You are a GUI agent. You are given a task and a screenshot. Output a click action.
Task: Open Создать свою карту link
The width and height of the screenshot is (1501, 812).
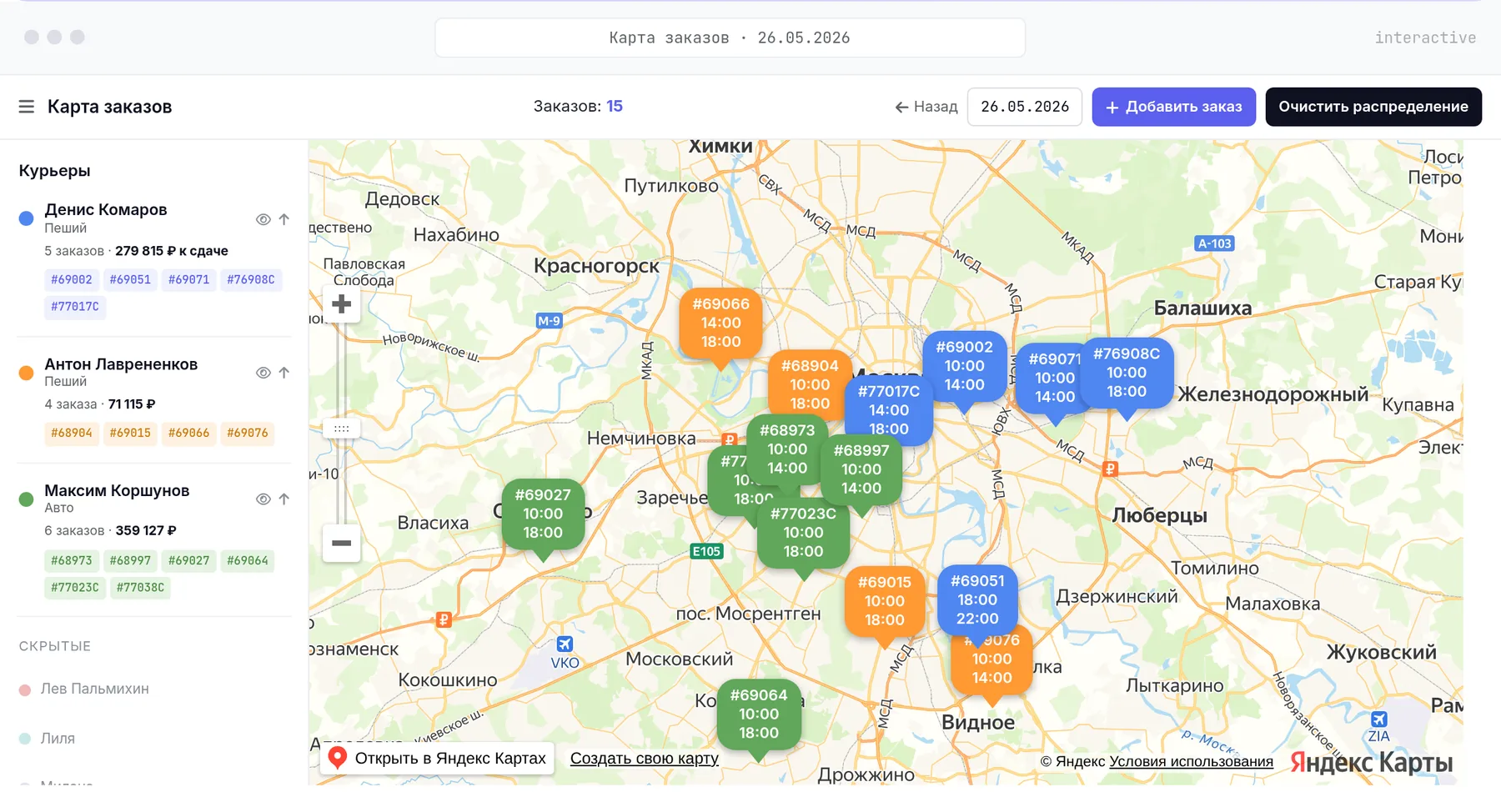pyautogui.click(x=645, y=759)
